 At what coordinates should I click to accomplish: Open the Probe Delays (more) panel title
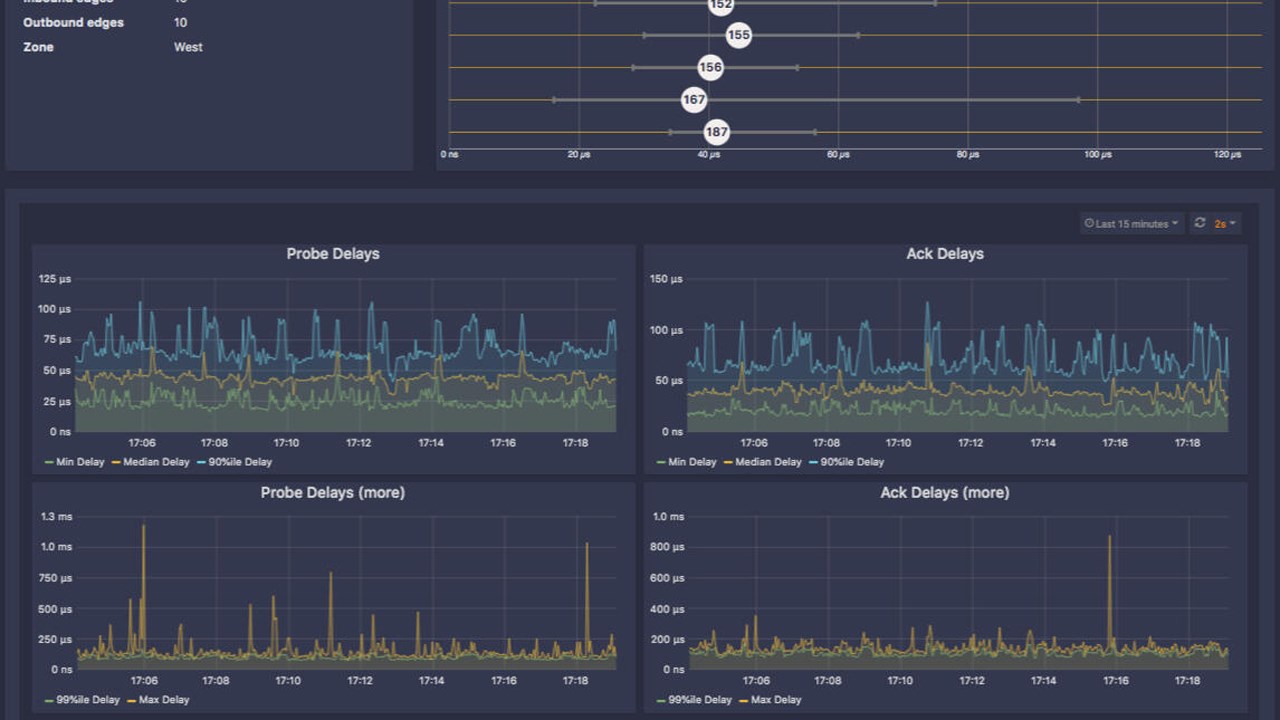click(333, 493)
